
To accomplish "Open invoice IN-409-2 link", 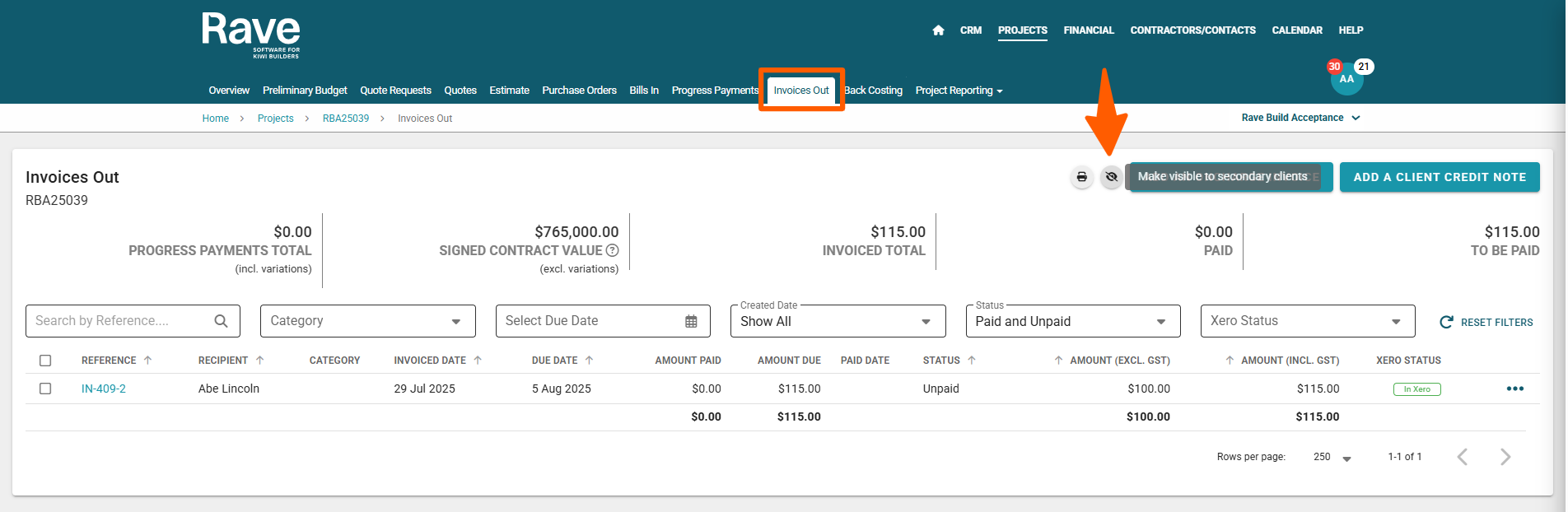I will point(104,389).
